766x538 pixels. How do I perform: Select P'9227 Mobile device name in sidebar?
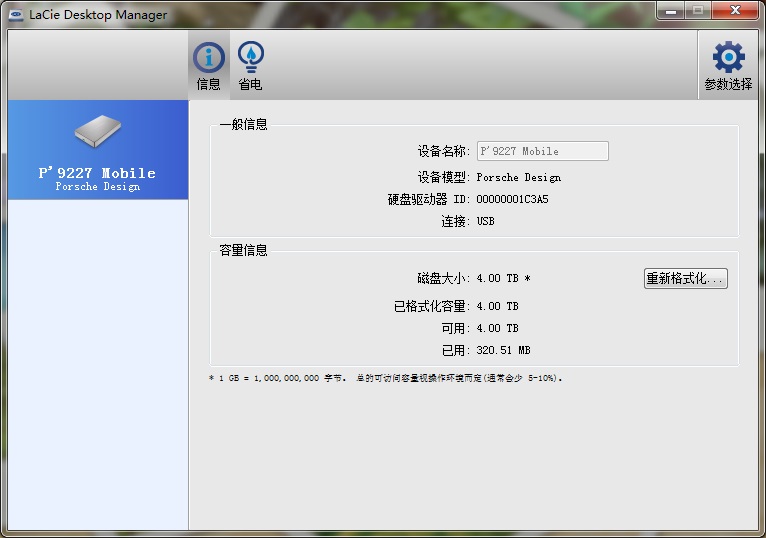97,173
